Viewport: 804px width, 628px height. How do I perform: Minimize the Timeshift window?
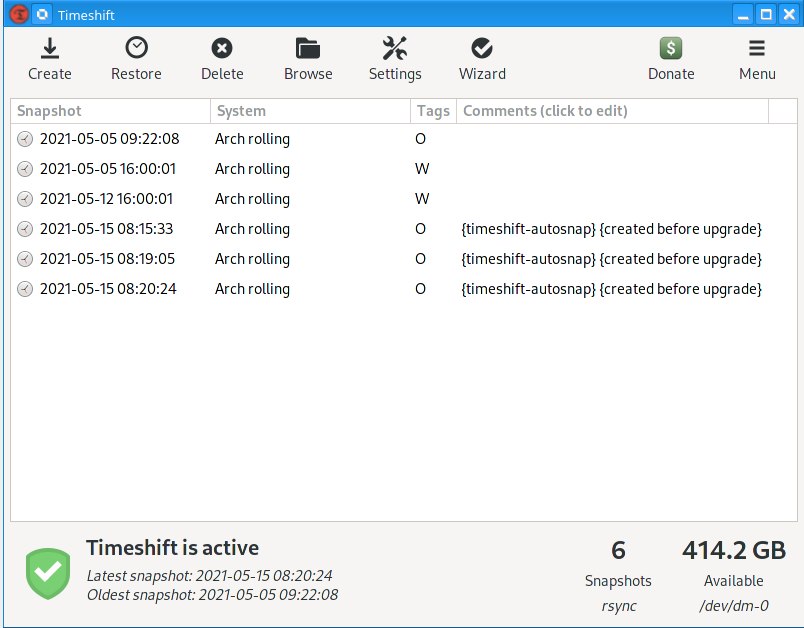[x=742, y=14]
